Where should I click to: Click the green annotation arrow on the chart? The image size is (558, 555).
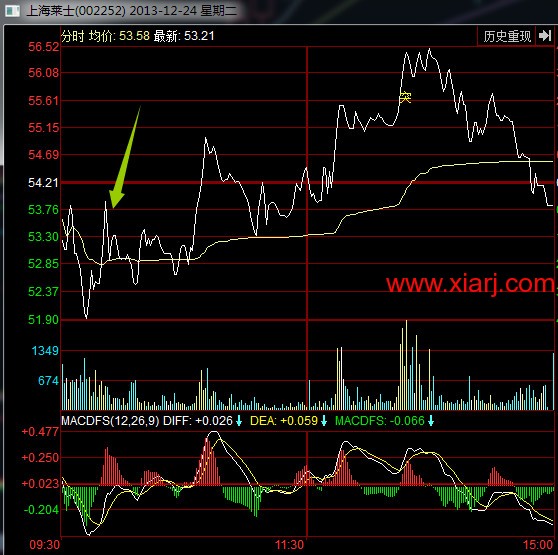(x=124, y=157)
